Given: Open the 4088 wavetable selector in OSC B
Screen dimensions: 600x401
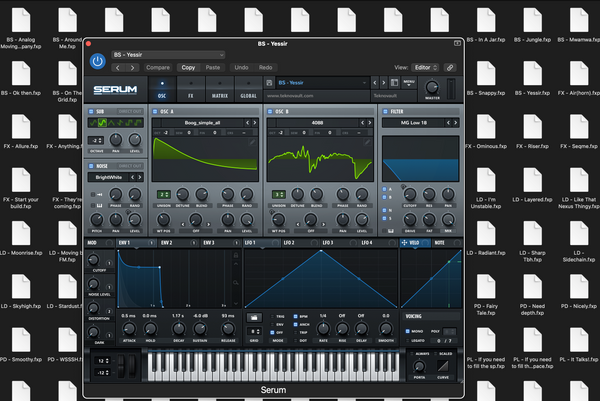Looking at the screenshot, I should pos(317,123).
